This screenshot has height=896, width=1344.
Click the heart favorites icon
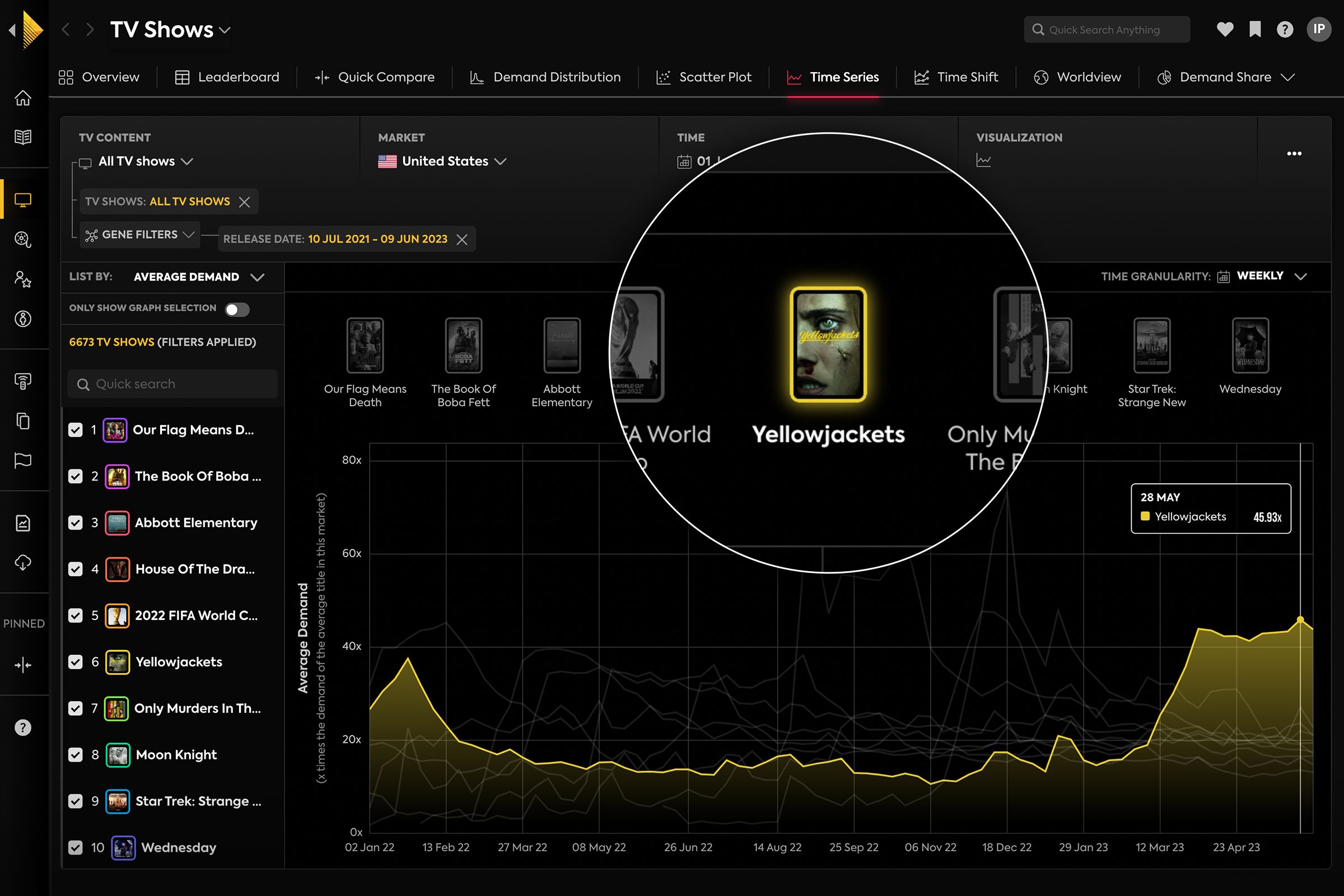coord(1225,30)
